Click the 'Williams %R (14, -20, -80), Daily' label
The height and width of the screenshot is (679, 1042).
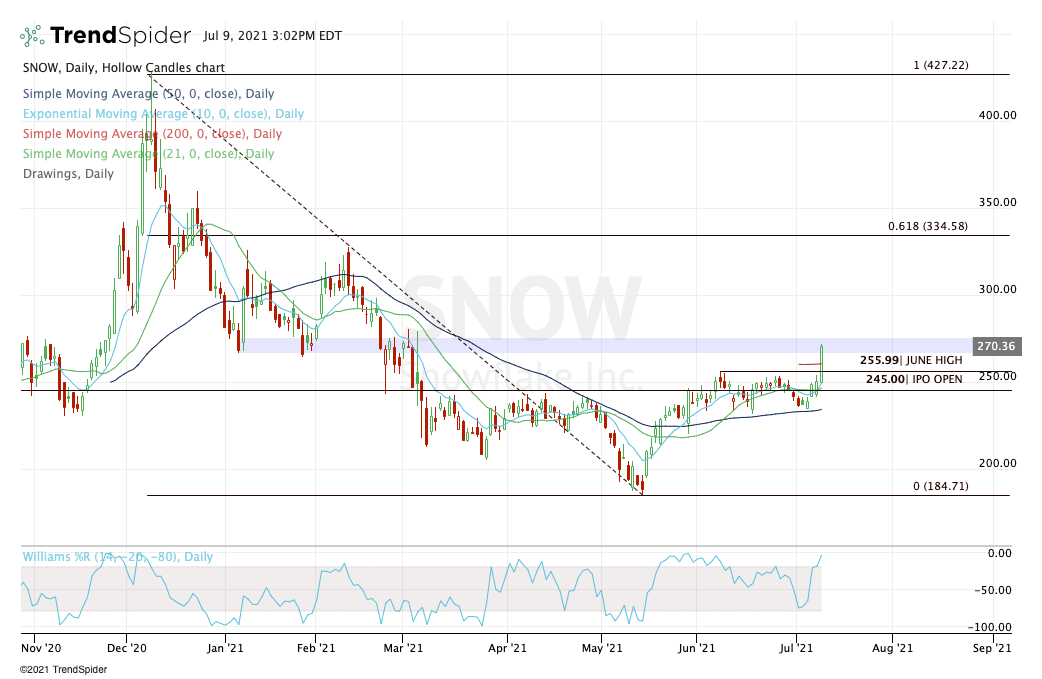click(118, 557)
